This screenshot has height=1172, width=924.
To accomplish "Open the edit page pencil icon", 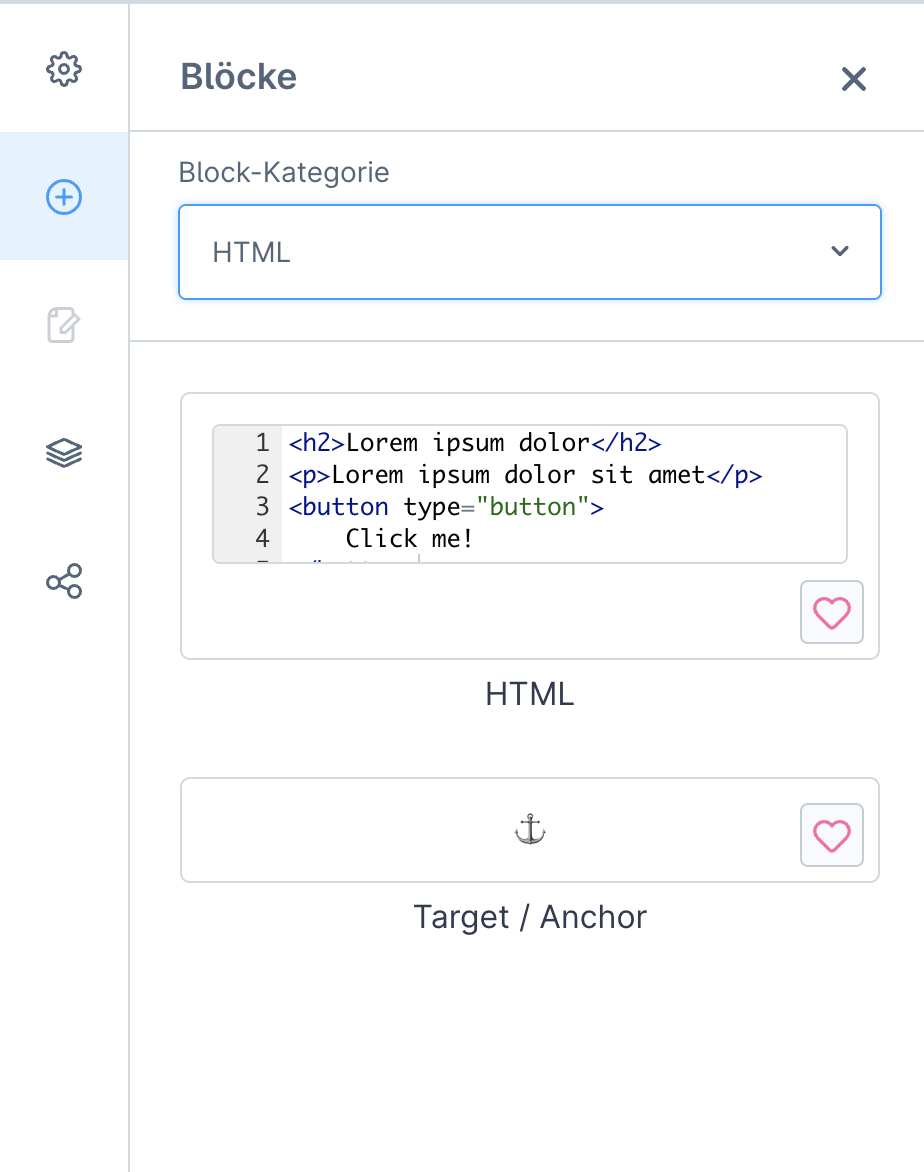I will point(64,324).
